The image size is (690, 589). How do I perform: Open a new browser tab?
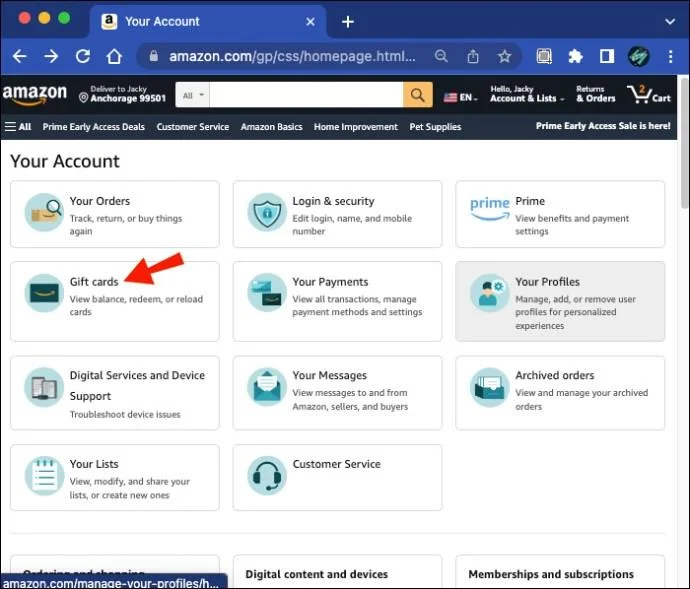pos(348,22)
